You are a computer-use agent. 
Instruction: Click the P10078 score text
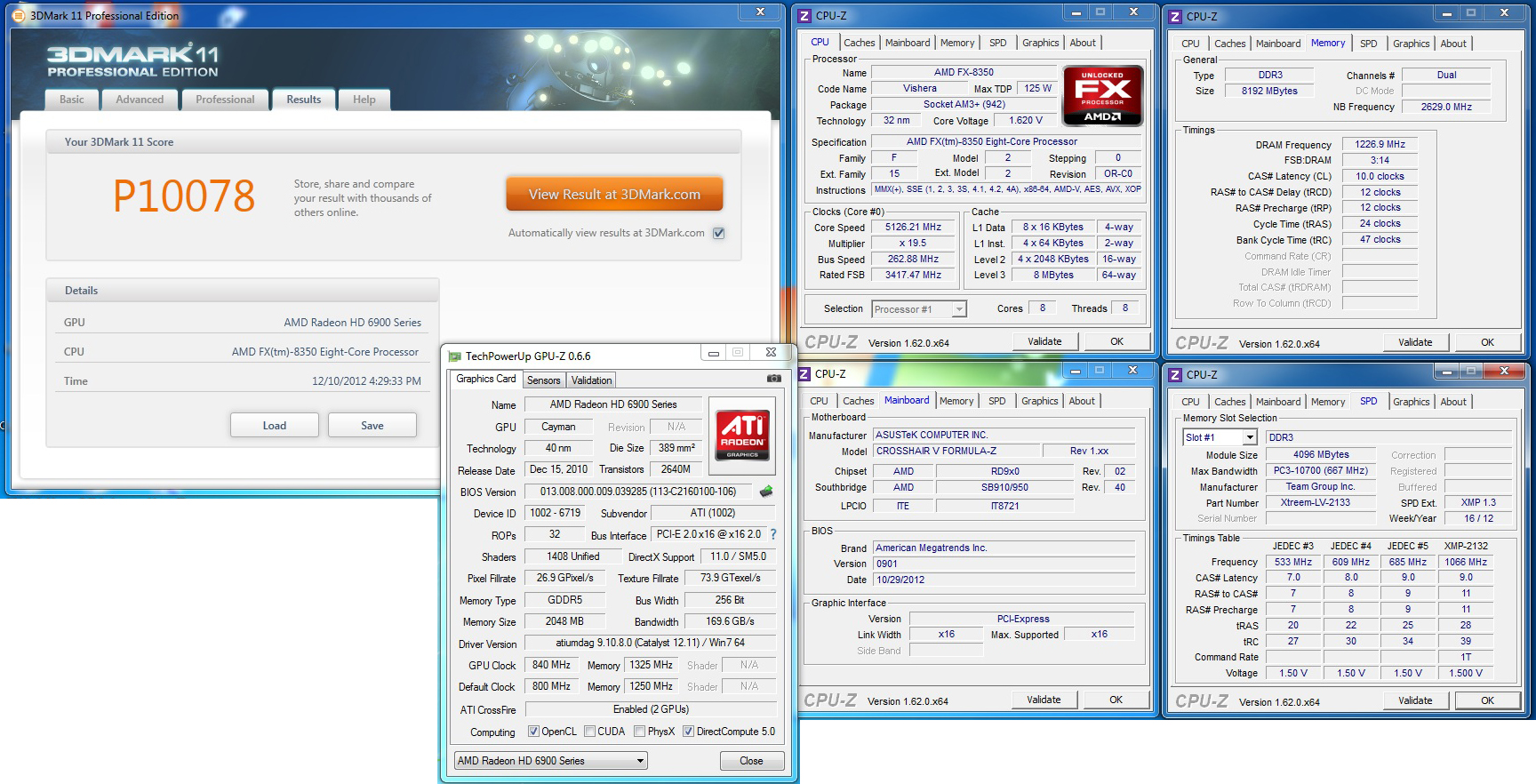tap(184, 196)
